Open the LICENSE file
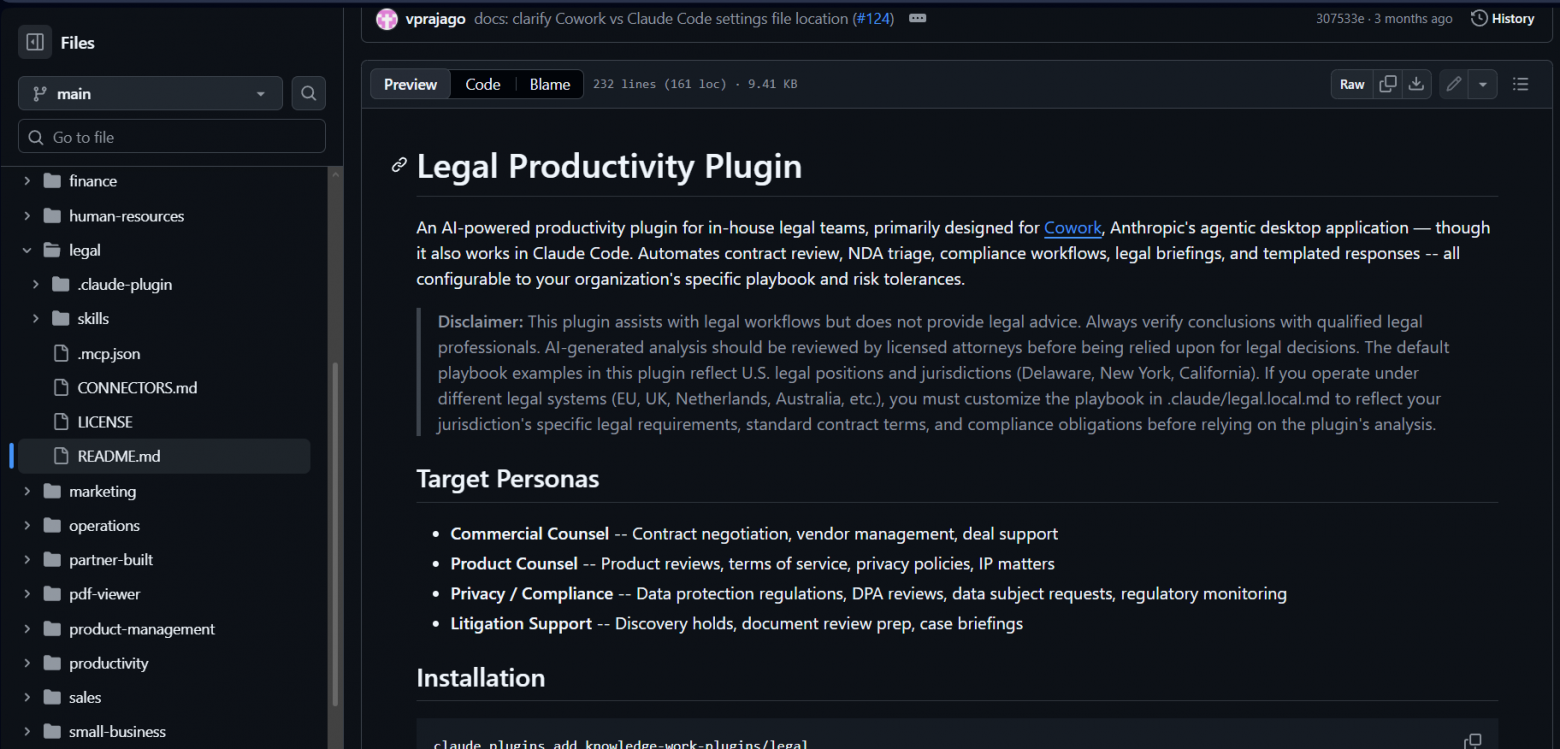1560x749 pixels. [x=105, y=422]
